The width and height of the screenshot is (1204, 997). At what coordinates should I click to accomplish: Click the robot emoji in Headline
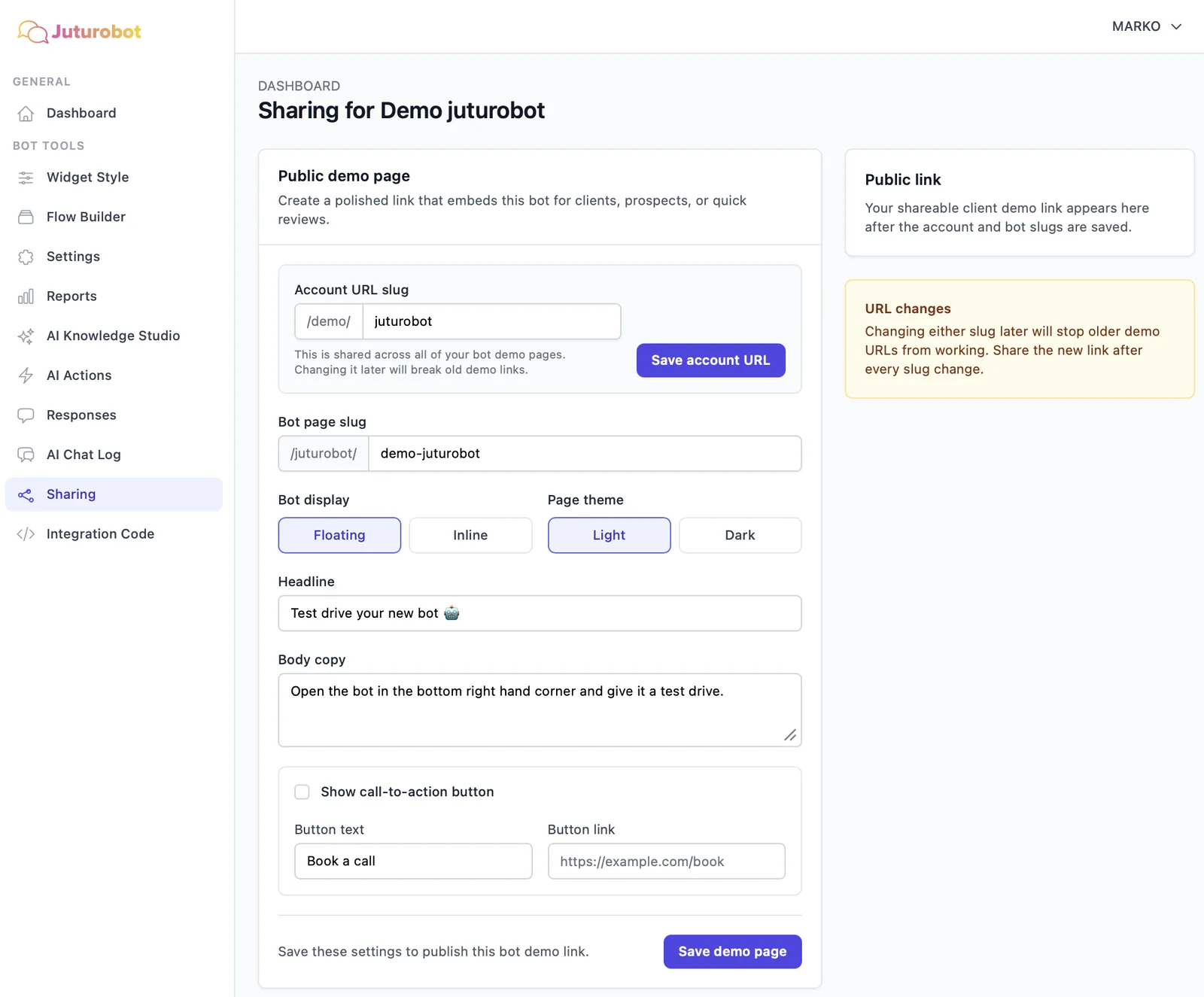coord(451,612)
